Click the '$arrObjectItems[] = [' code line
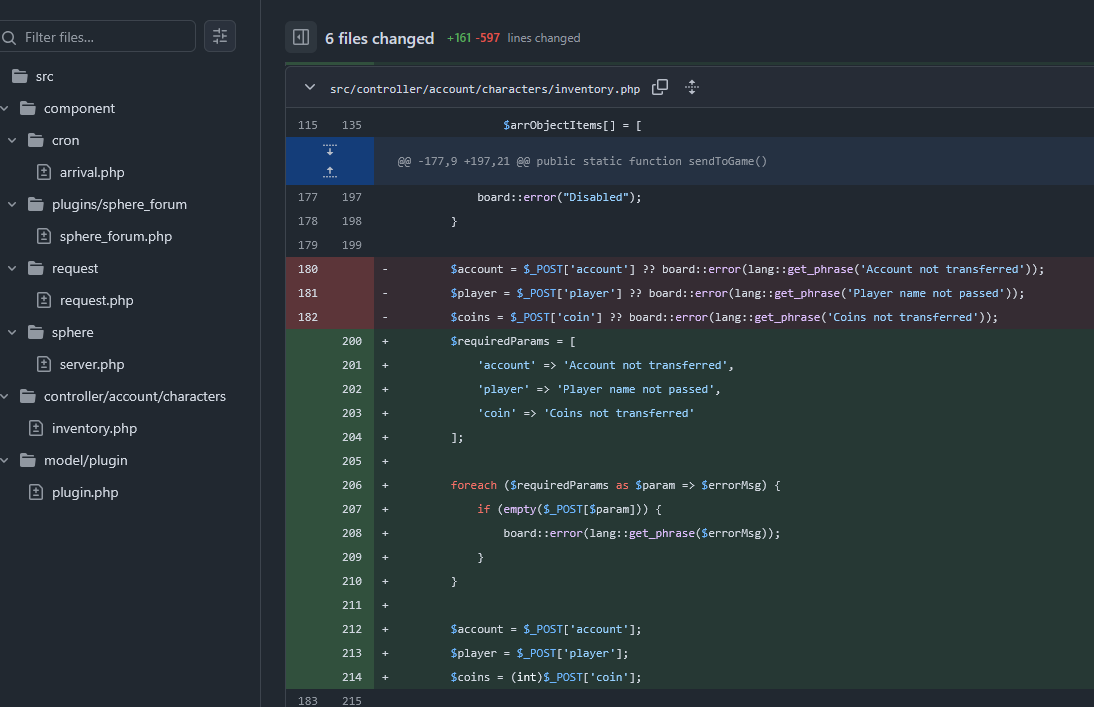The height and width of the screenshot is (707, 1094). pos(572,126)
